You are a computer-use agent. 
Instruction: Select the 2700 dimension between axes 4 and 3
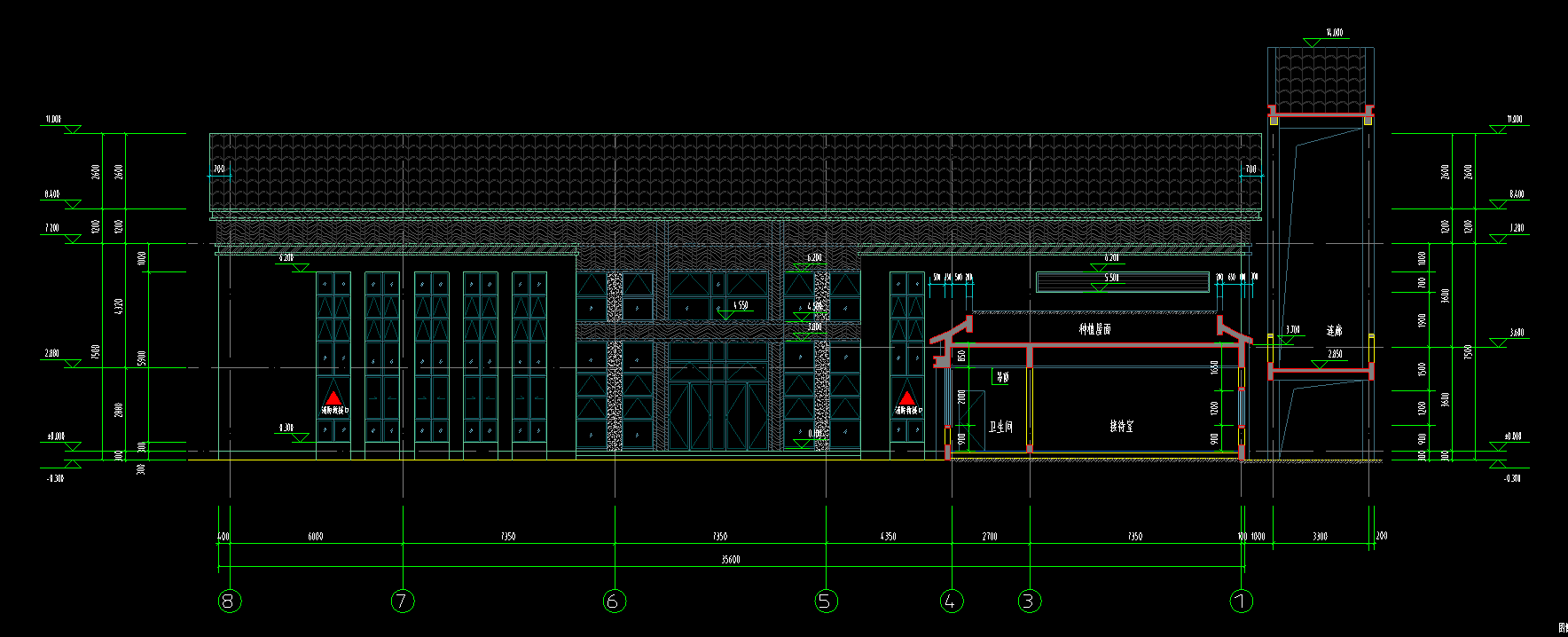tap(990, 537)
